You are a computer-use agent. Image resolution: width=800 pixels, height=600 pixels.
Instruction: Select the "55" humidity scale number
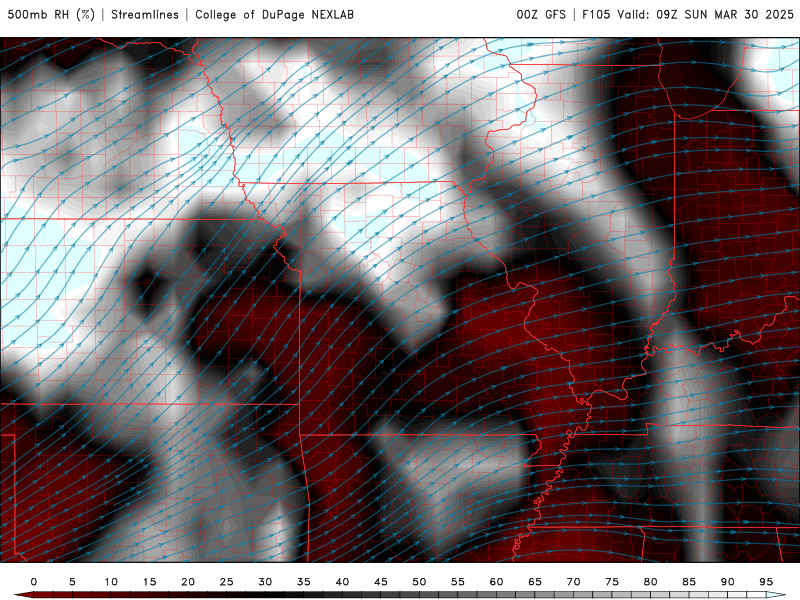point(458,582)
